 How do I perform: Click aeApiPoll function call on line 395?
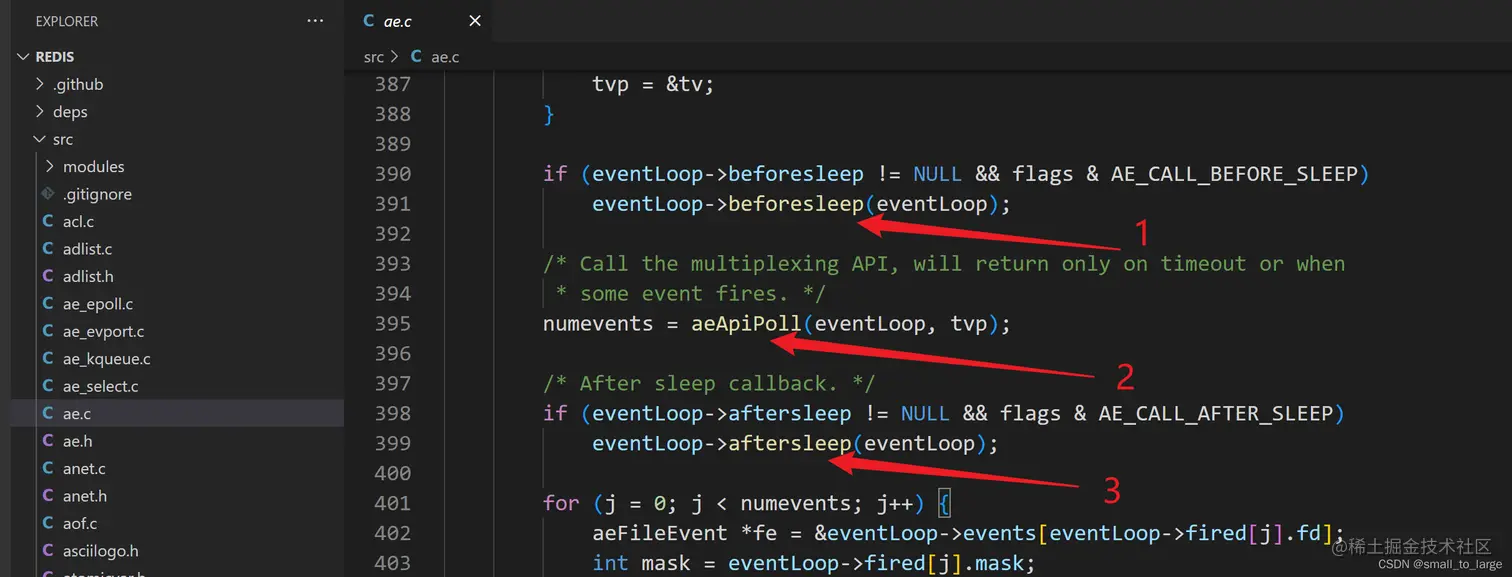point(746,324)
